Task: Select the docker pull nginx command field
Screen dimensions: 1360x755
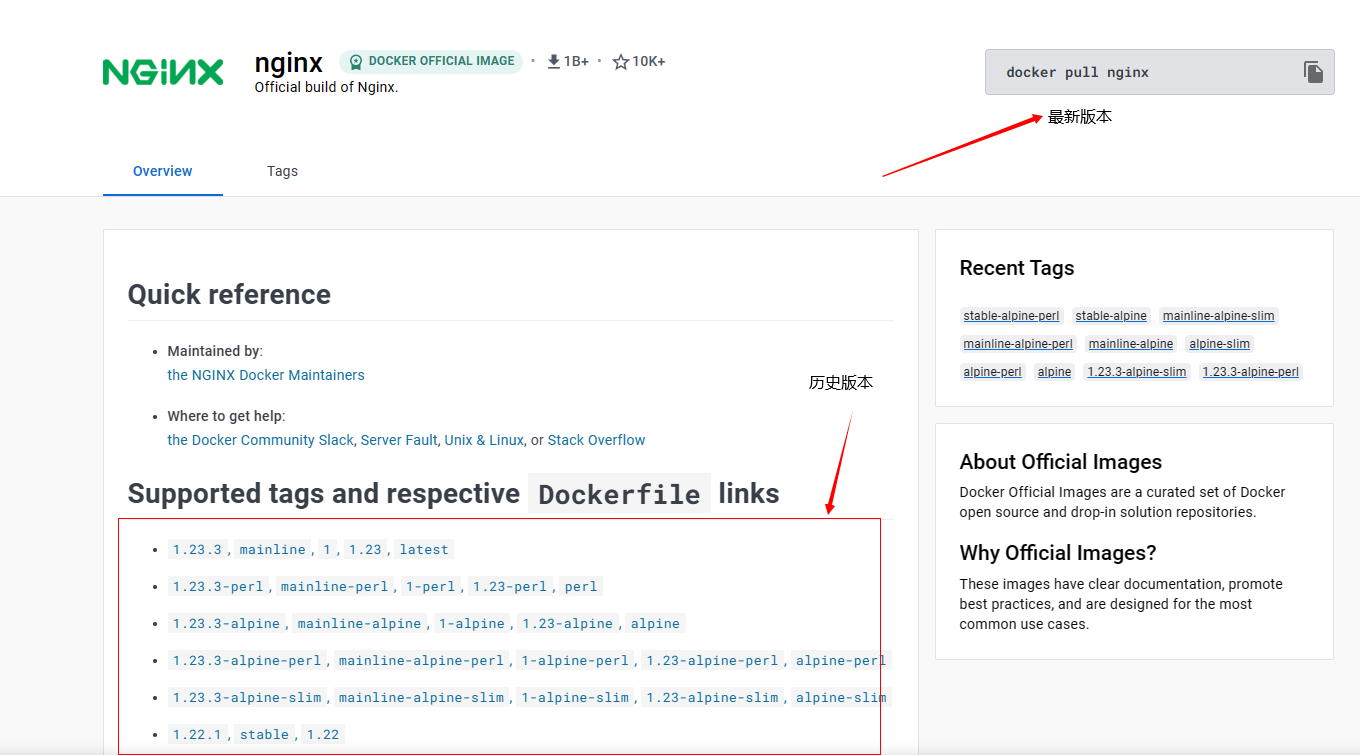Action: [1159, 72]
